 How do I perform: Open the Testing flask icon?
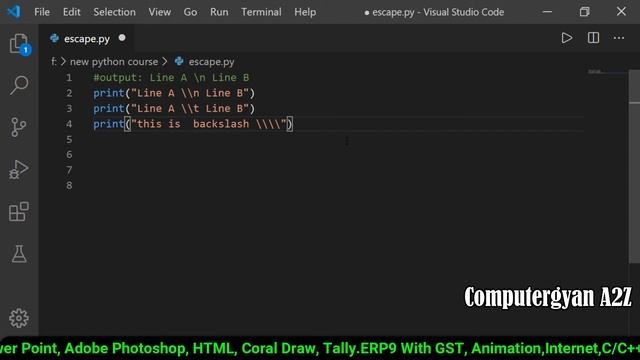coord(19,254)
